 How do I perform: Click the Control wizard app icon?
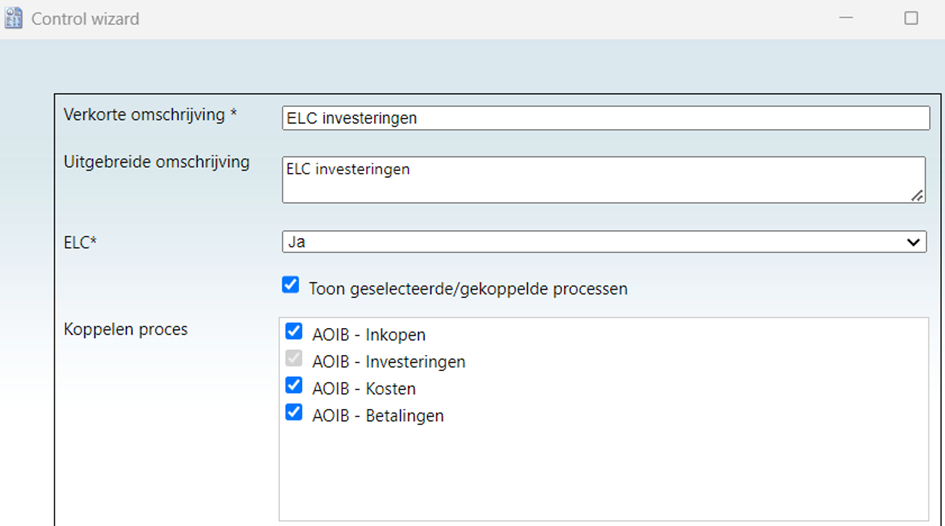click(13, 18)
